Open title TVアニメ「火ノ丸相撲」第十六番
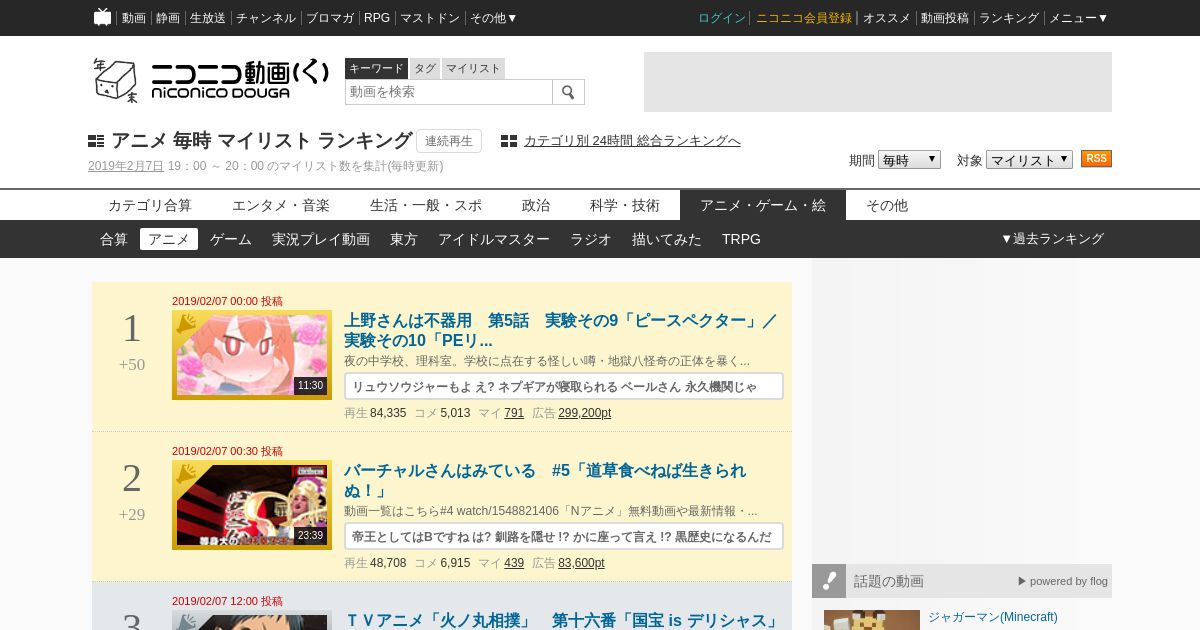This screenshot has width=1200, height=630. (x=561, y=621)
